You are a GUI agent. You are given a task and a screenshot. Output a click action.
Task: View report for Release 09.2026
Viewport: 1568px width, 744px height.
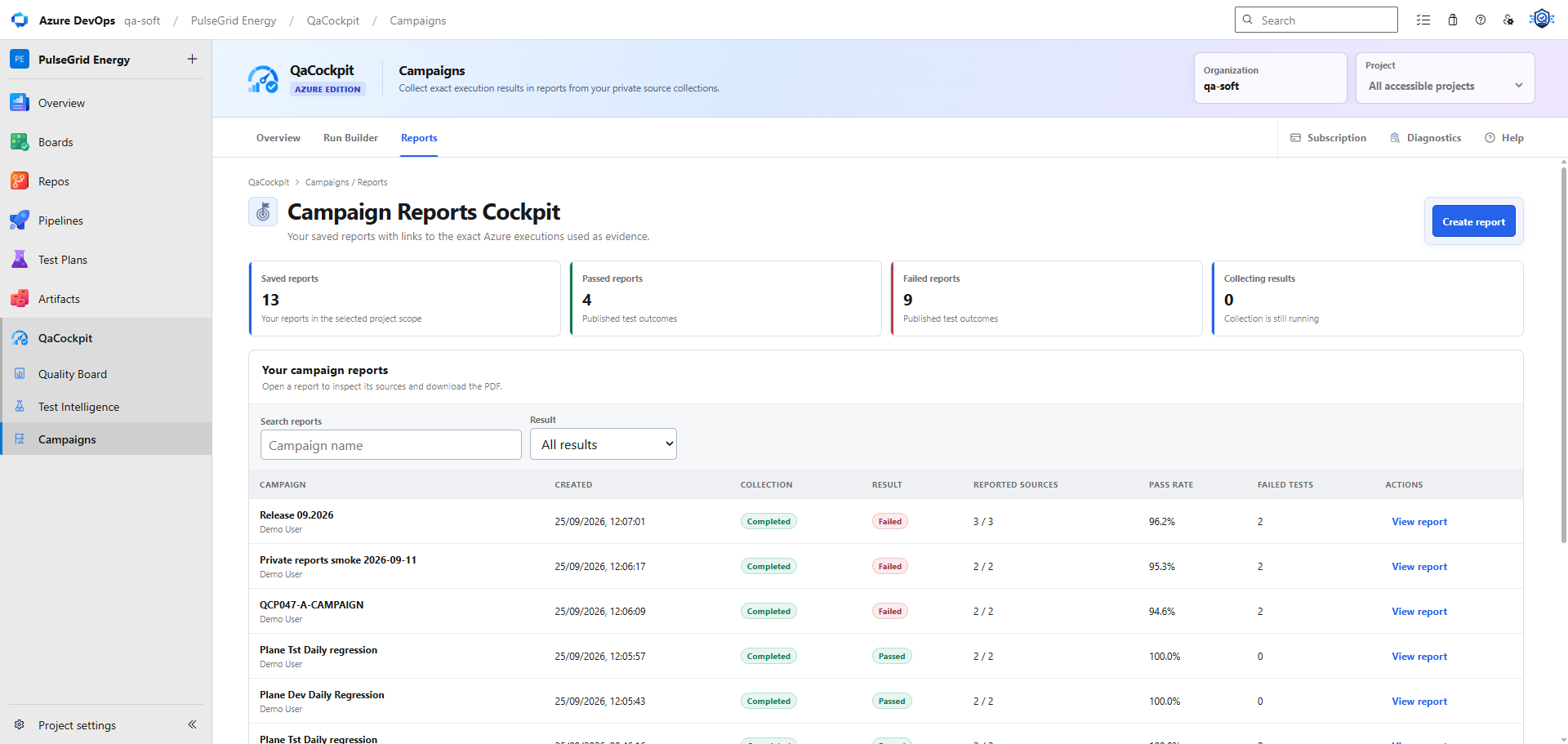pyautogui.click(x=1419, y=522)
